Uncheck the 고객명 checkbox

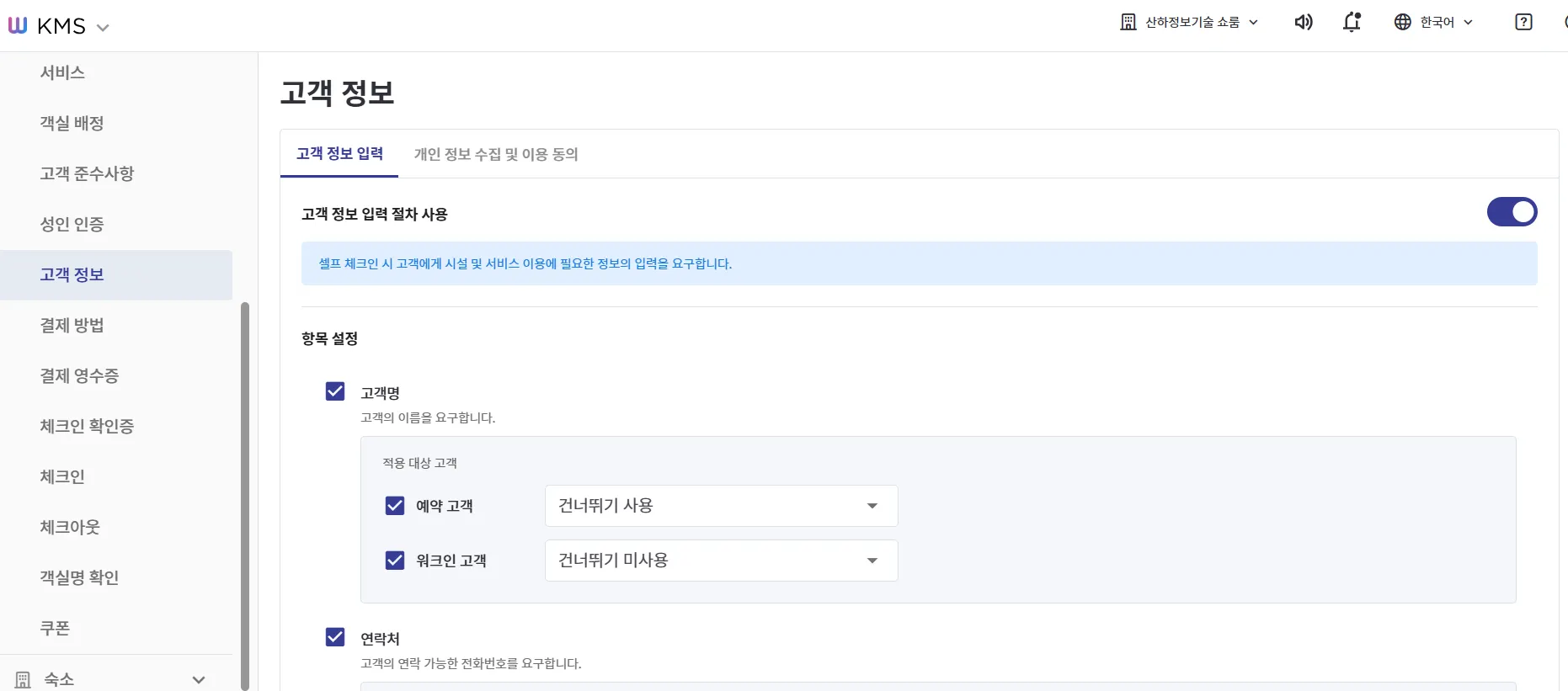(x=335, y=391)
